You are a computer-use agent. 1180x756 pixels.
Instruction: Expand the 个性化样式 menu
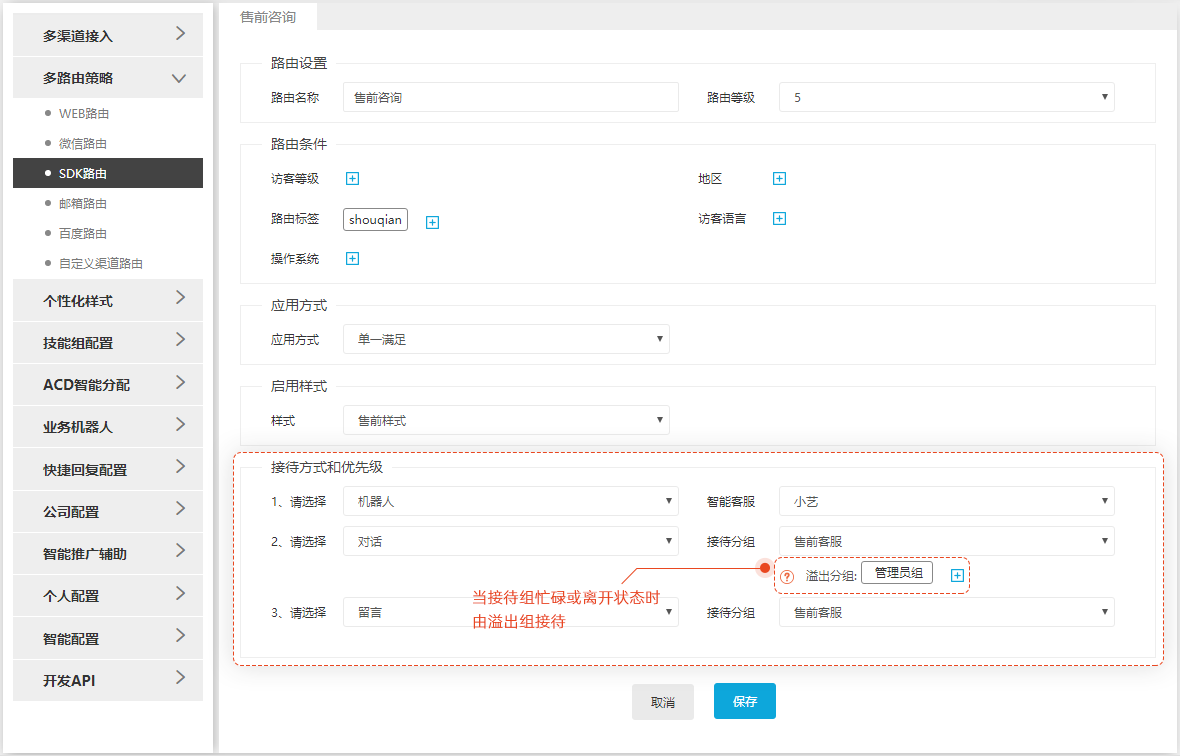pyautogui.click(x=108, y=300)
